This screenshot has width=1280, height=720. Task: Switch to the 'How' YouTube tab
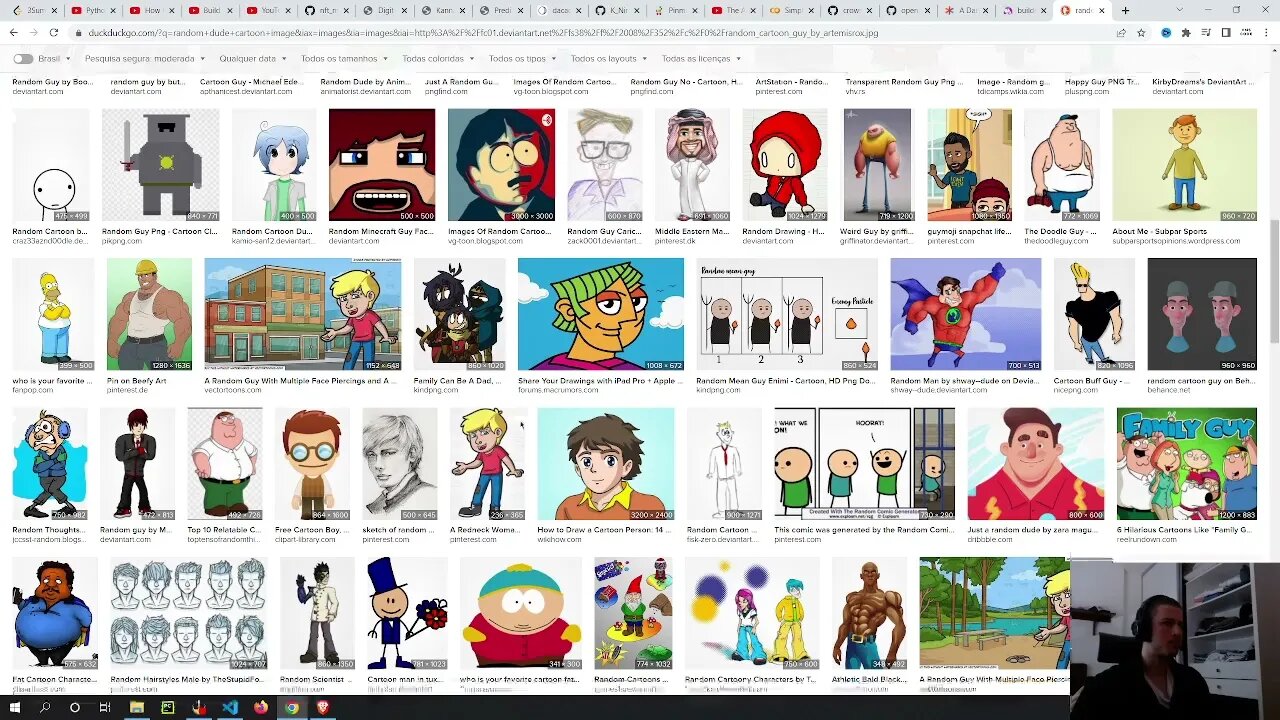click(150, 10)
